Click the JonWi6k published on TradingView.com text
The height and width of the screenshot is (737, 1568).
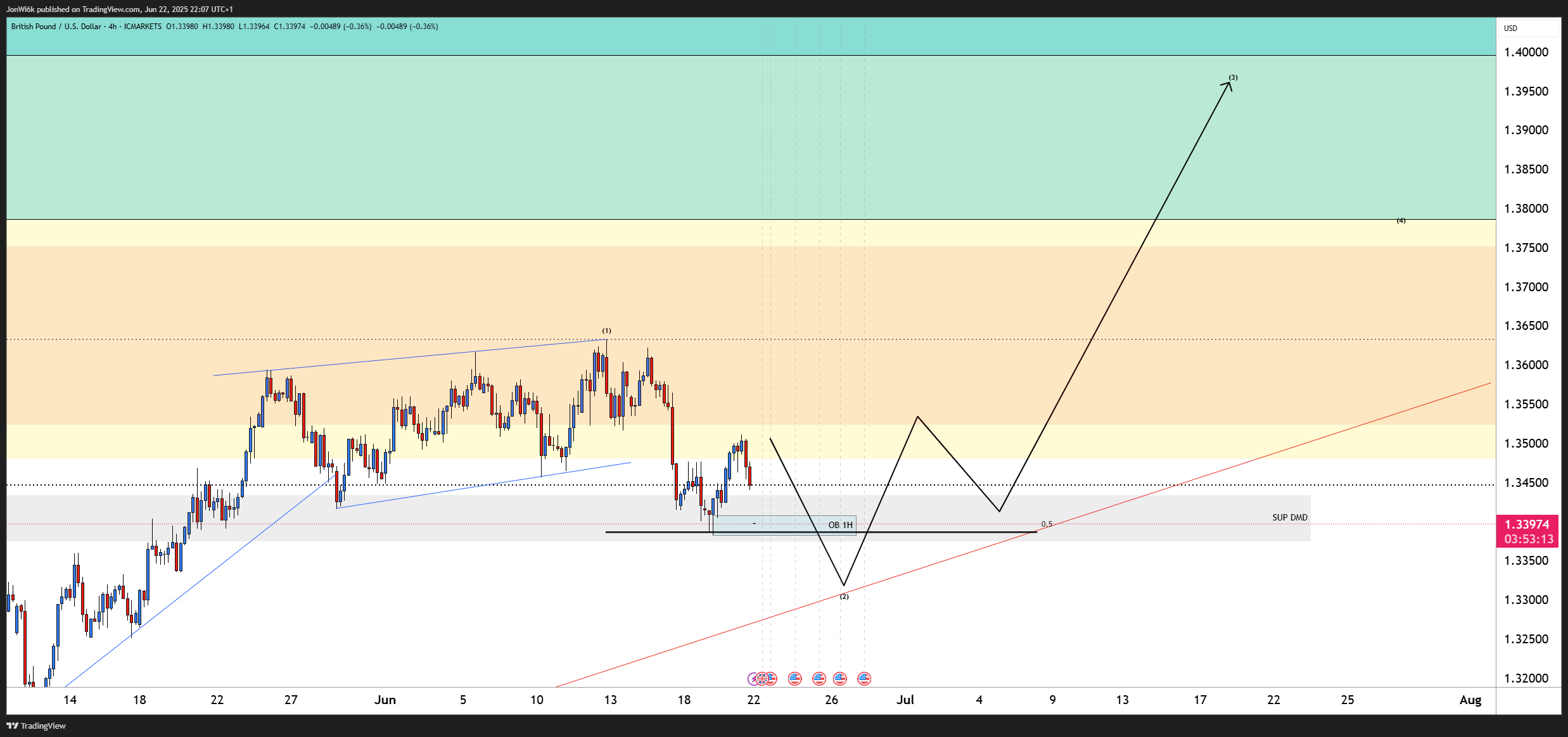(73, 9)
